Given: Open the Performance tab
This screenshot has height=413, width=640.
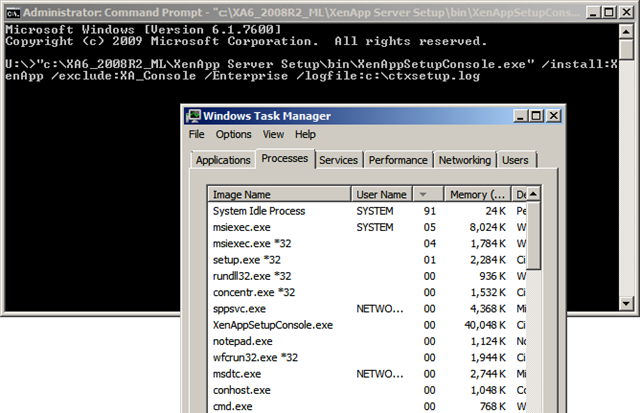Looking at the screenshot, I should (398, 160).
